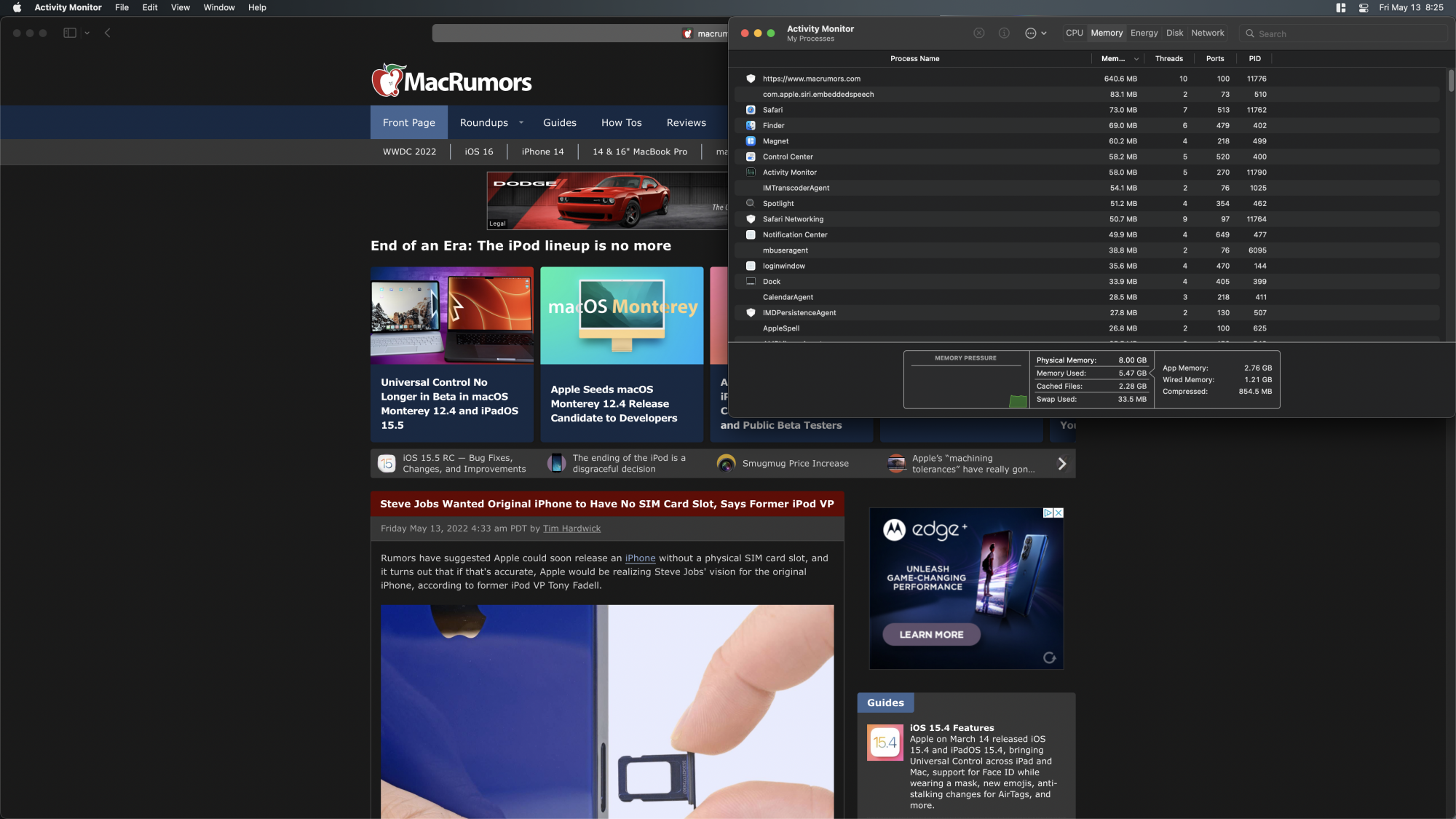Image resolution: width=1456 pixels, height=819 pixels.
Task: Select the Finder process icon
Action: point(751,125)
